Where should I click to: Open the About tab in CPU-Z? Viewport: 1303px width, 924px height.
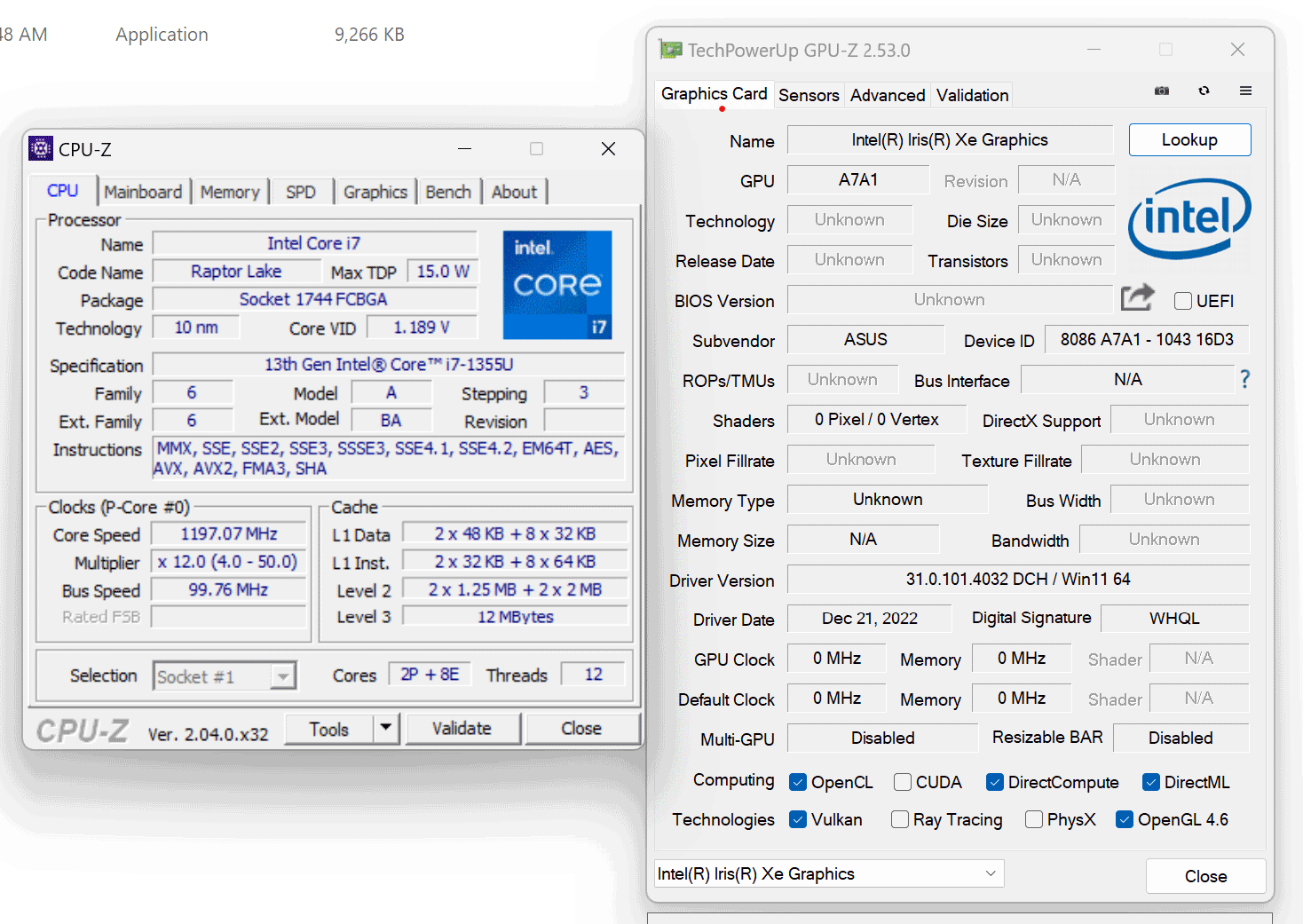click(x=514, y=192)
